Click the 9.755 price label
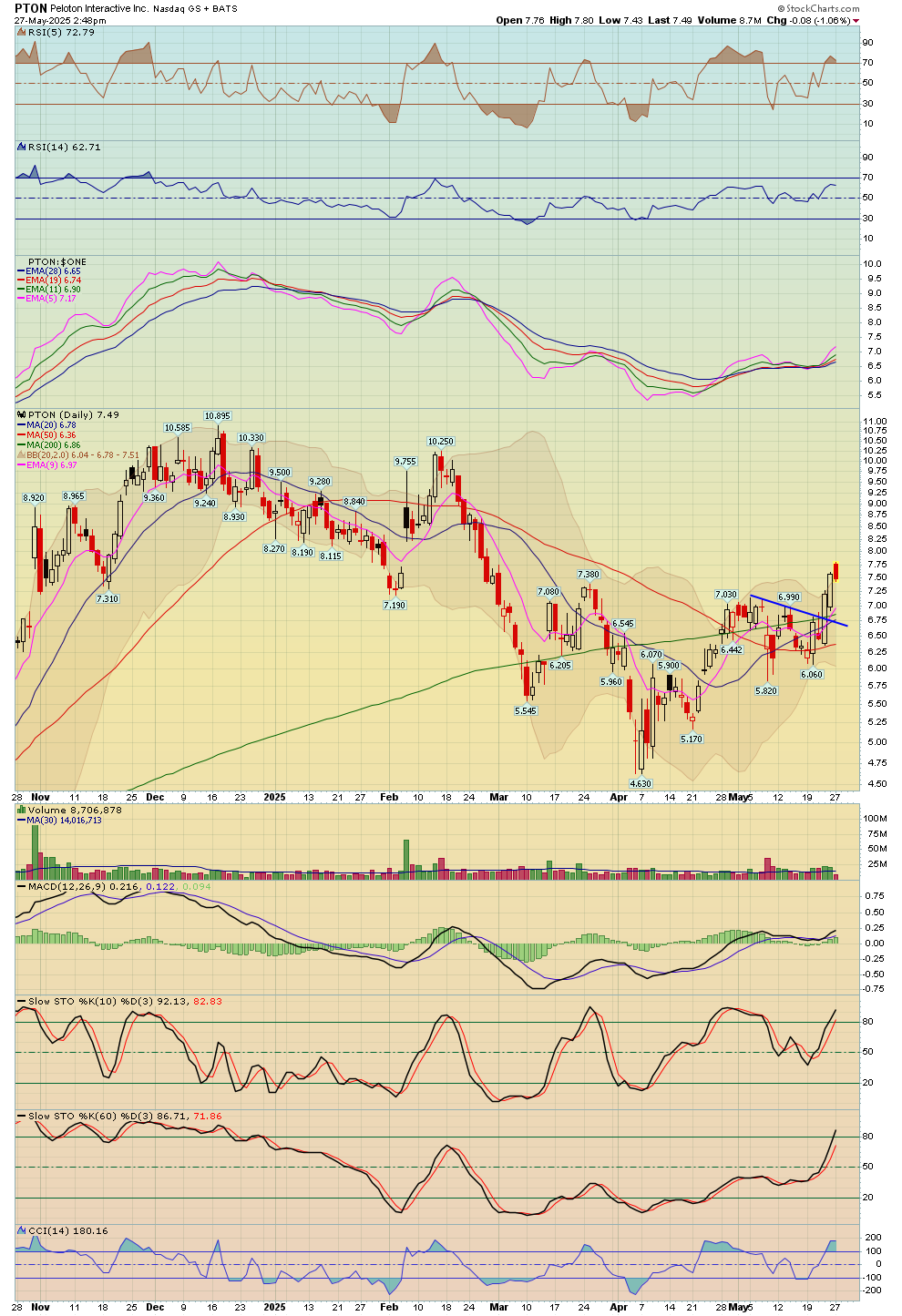 click(x=405, y=462)
